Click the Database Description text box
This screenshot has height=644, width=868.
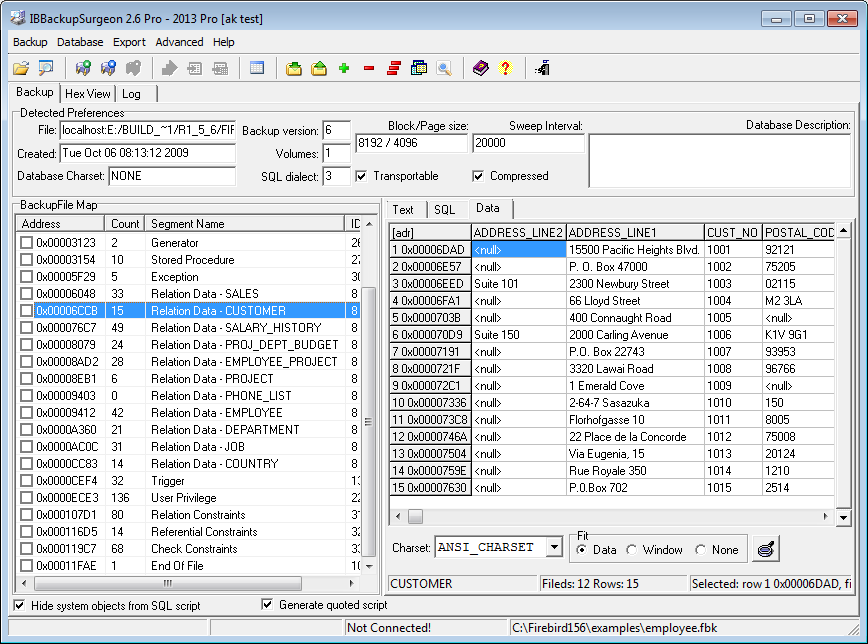click(720, 161)
